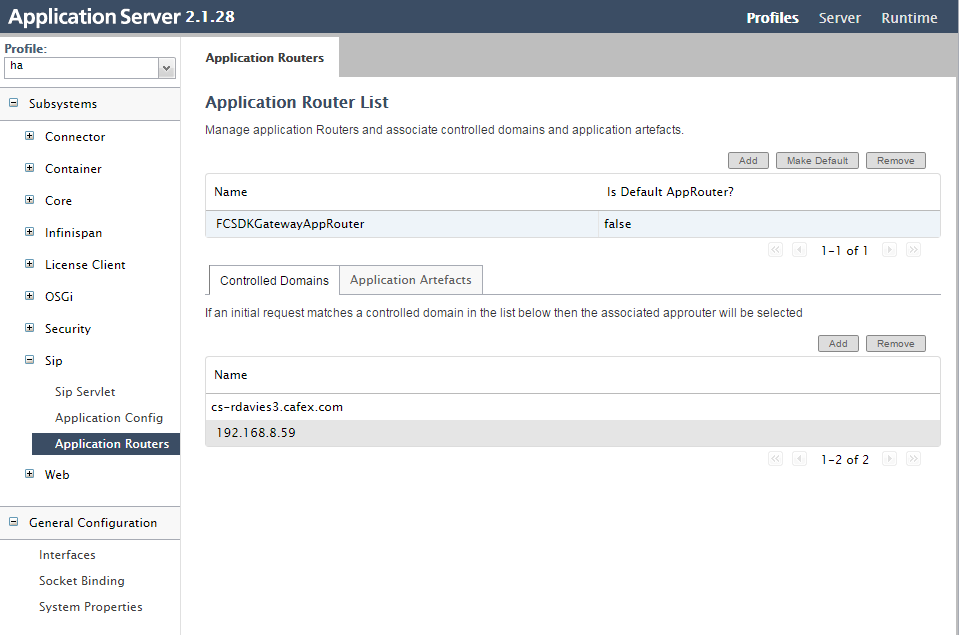Jump to last page of Controlled Domains list
Screen dimensions: 959x635
pos(913,459)
